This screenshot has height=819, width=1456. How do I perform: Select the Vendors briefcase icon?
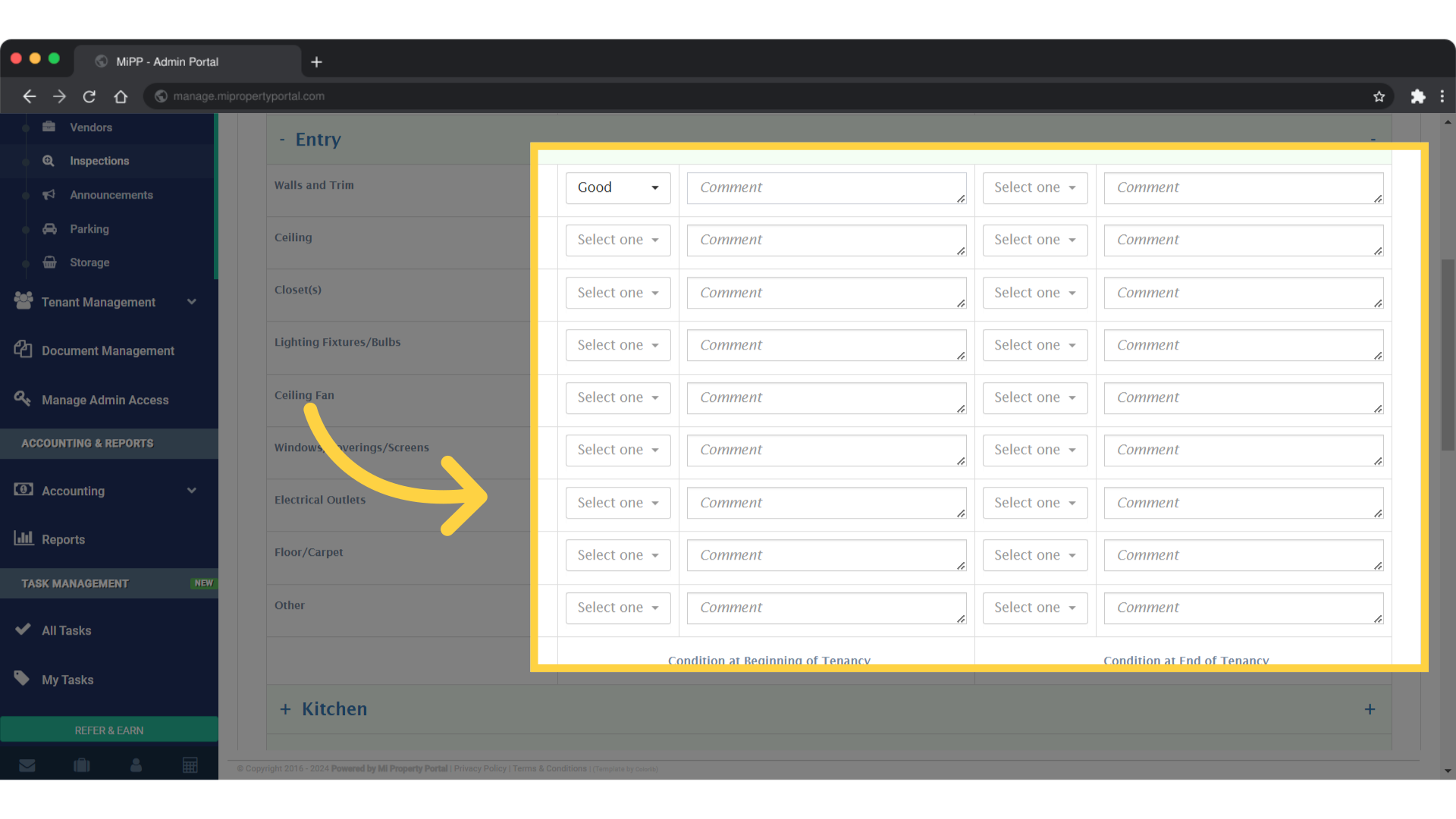(49, 127)
